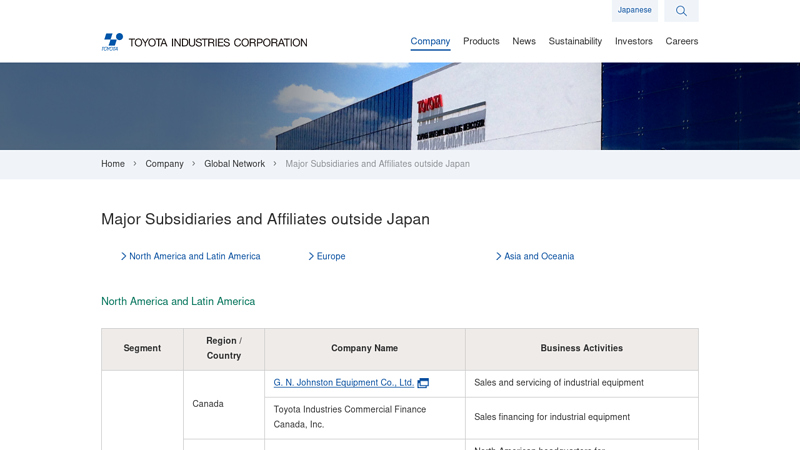
Task: Open the Investors menu
Action: click(633, 41)
